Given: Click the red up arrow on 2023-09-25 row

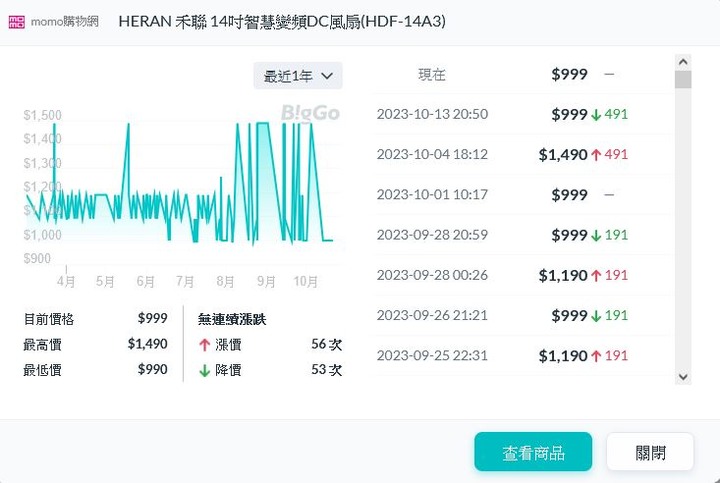Looking at the screenshot, I should click(596, 356).
